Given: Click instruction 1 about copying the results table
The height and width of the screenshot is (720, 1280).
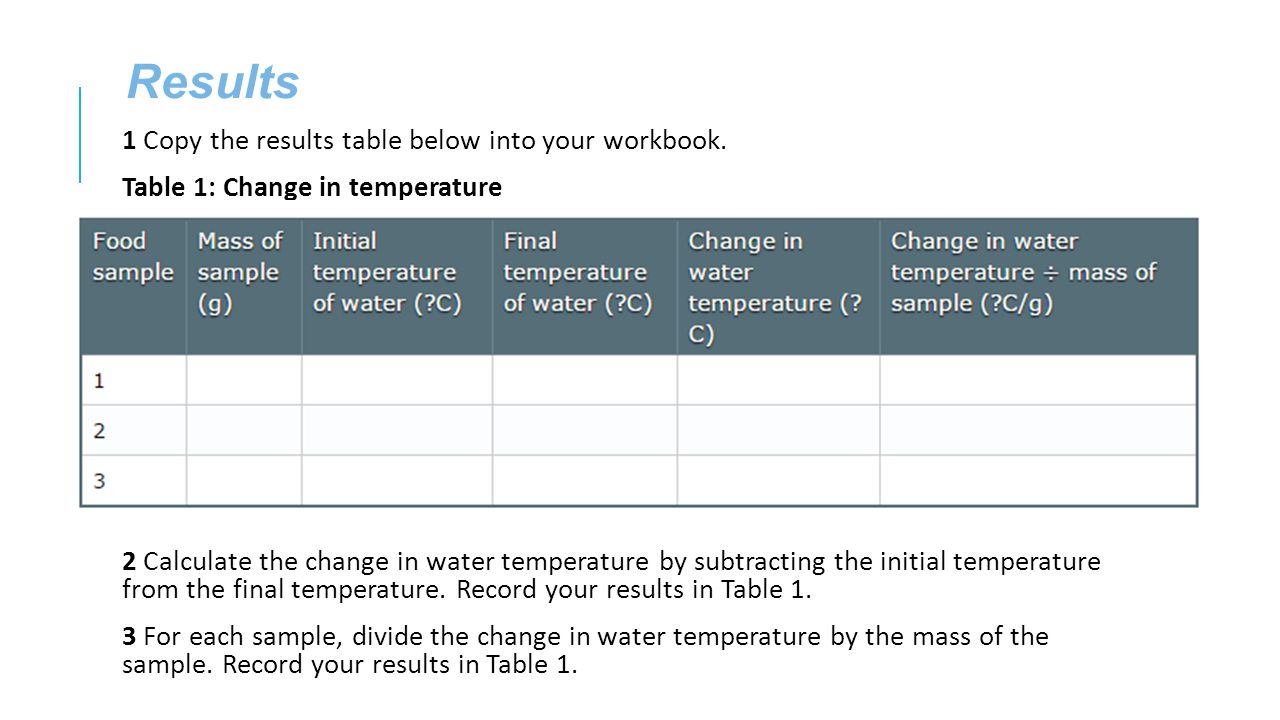Looking at the screenshot, I should click(x=424, y=141).
